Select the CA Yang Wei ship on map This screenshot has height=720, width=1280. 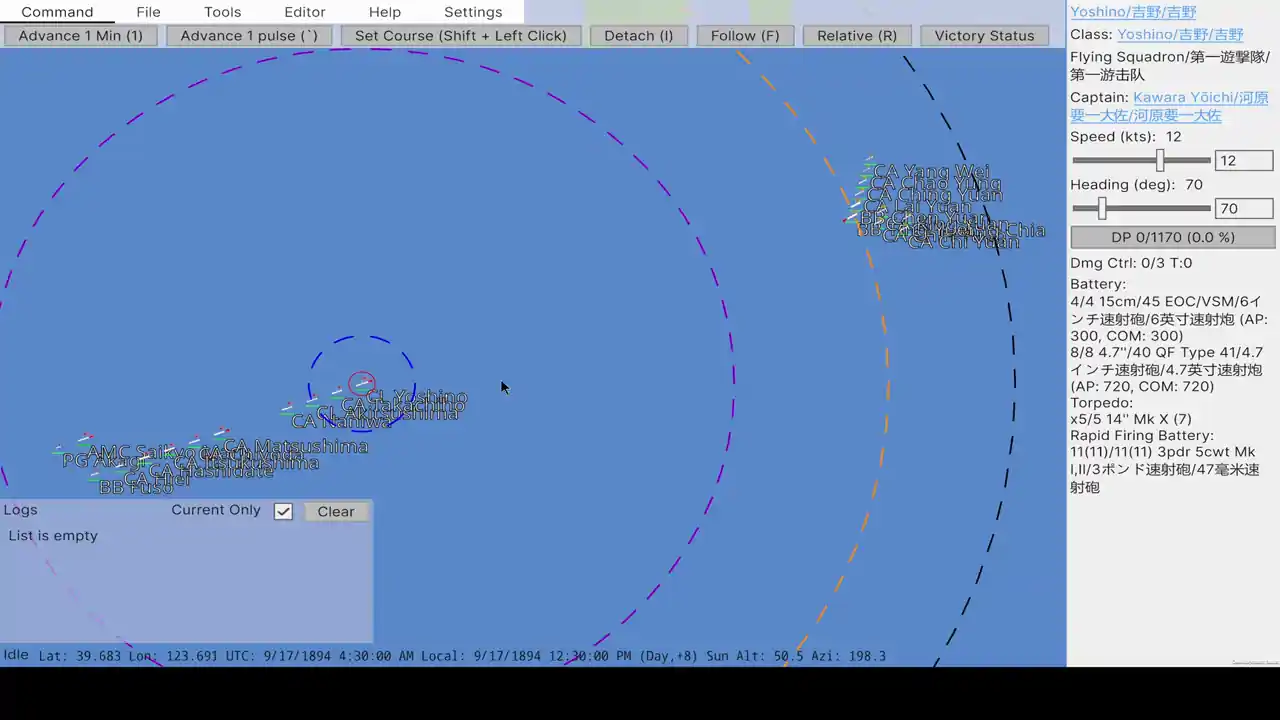click(x=932, y=172)
